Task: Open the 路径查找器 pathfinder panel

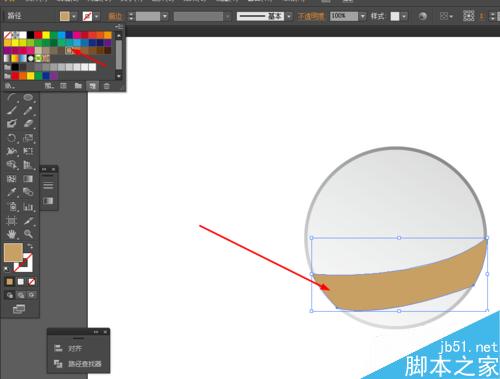Action: pyautogui.click(x=85, y=364)
